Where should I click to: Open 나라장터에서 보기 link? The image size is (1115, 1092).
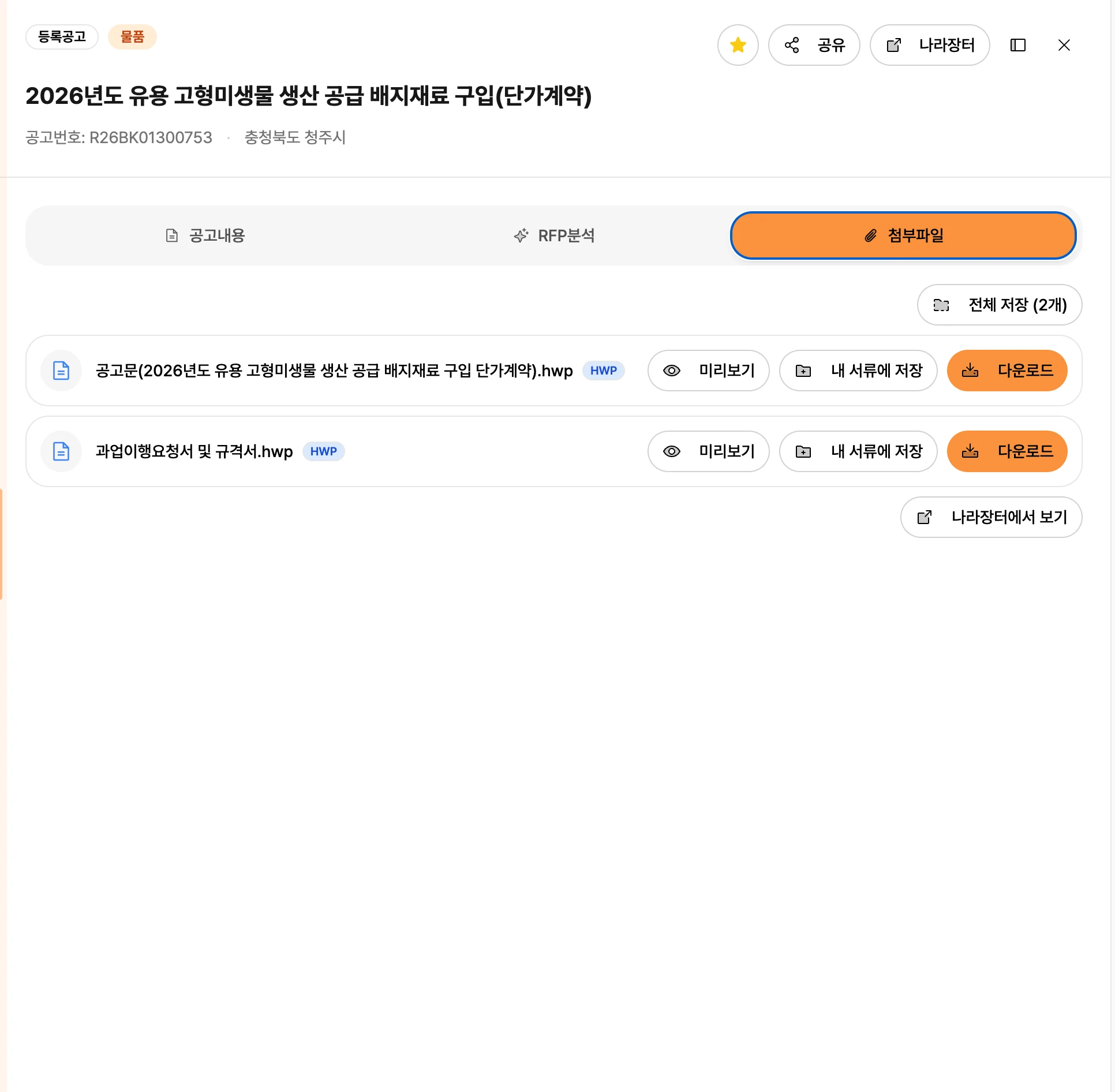pyautogui.click(x=991, y=517)
